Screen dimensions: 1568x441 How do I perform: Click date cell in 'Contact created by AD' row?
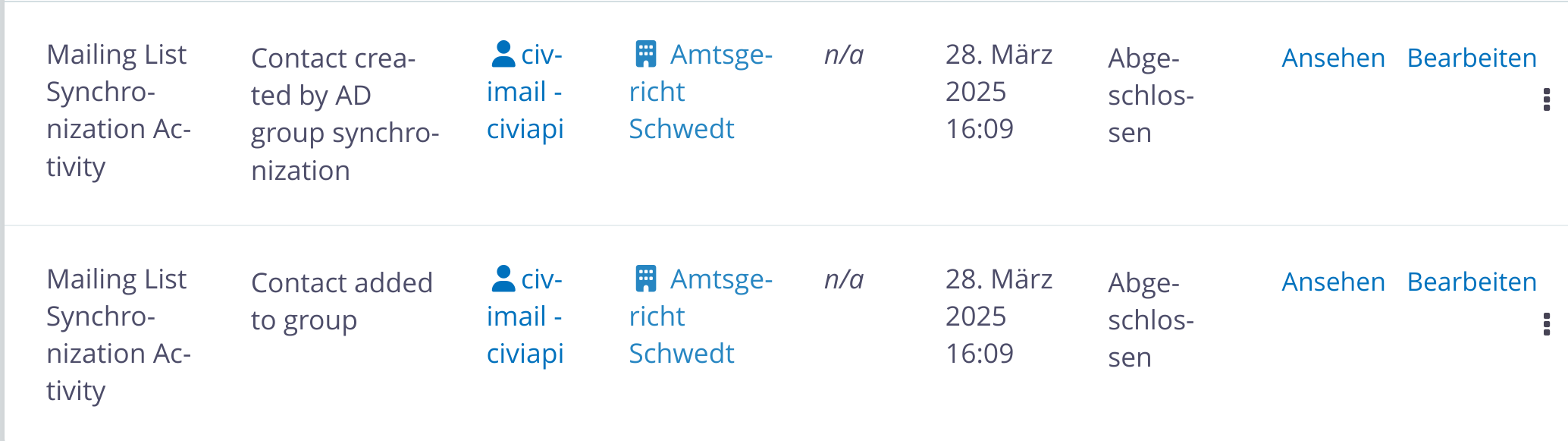pos(999,92)
